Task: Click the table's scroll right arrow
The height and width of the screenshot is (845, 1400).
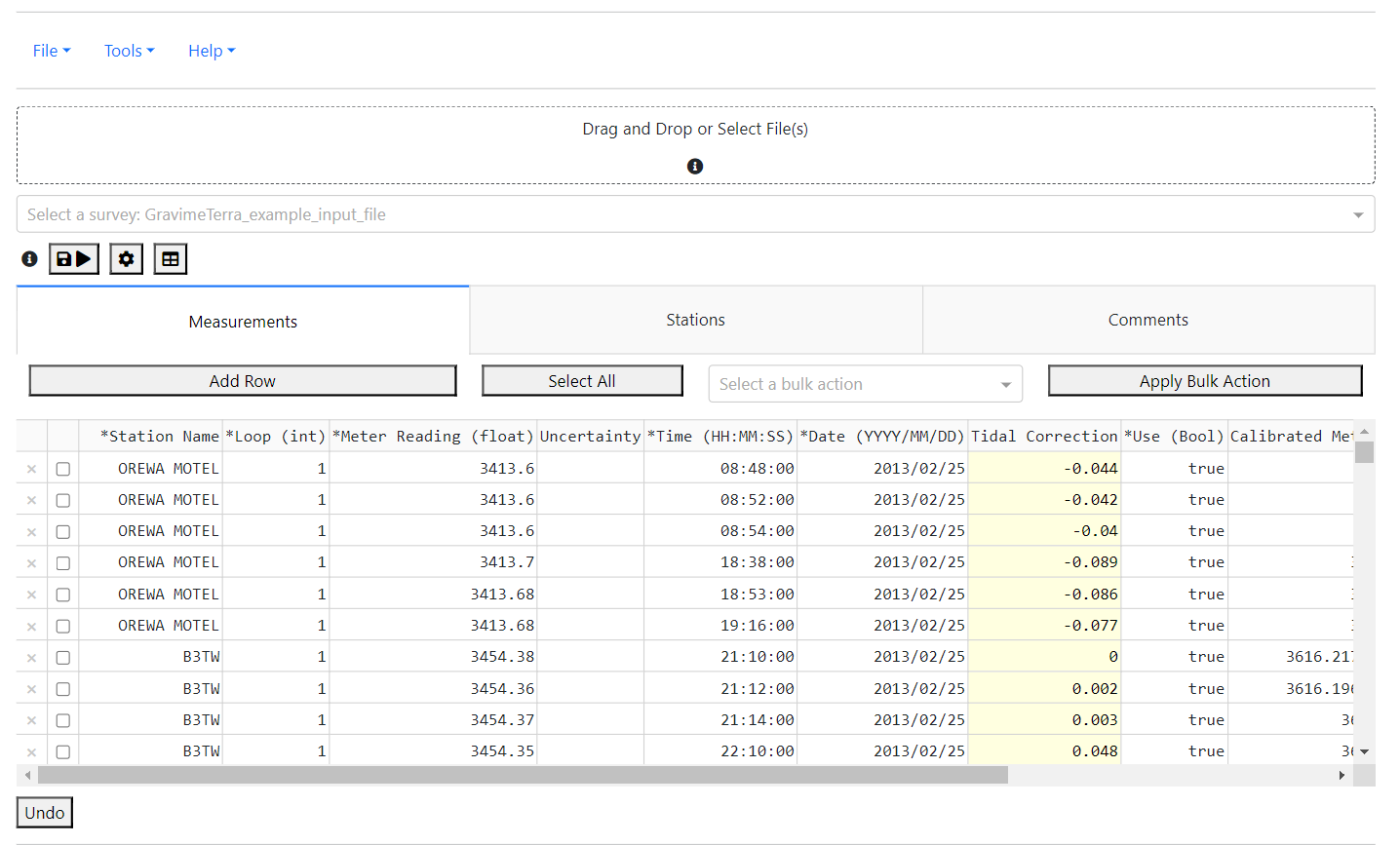Action: tap(1342, 775)
